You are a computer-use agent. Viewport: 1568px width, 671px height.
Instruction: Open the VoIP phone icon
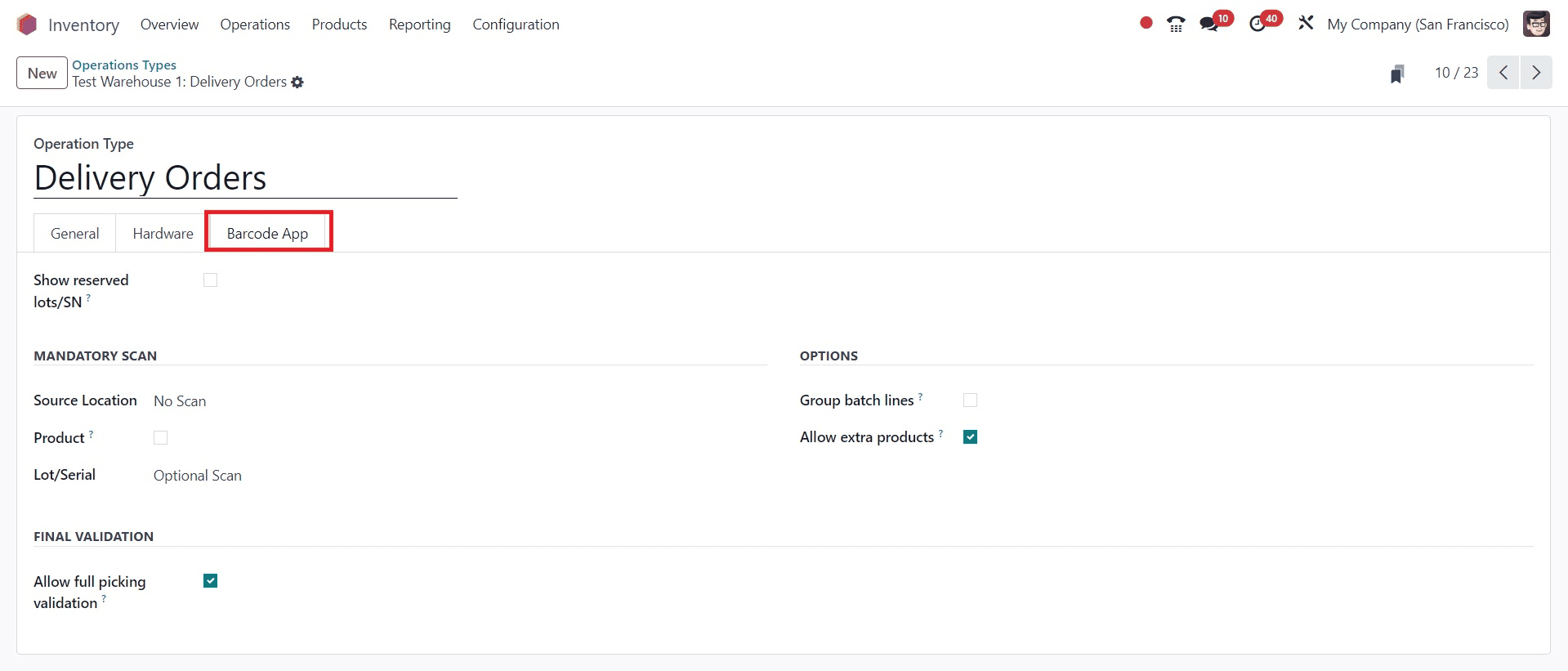click(x=1176, y=25)
